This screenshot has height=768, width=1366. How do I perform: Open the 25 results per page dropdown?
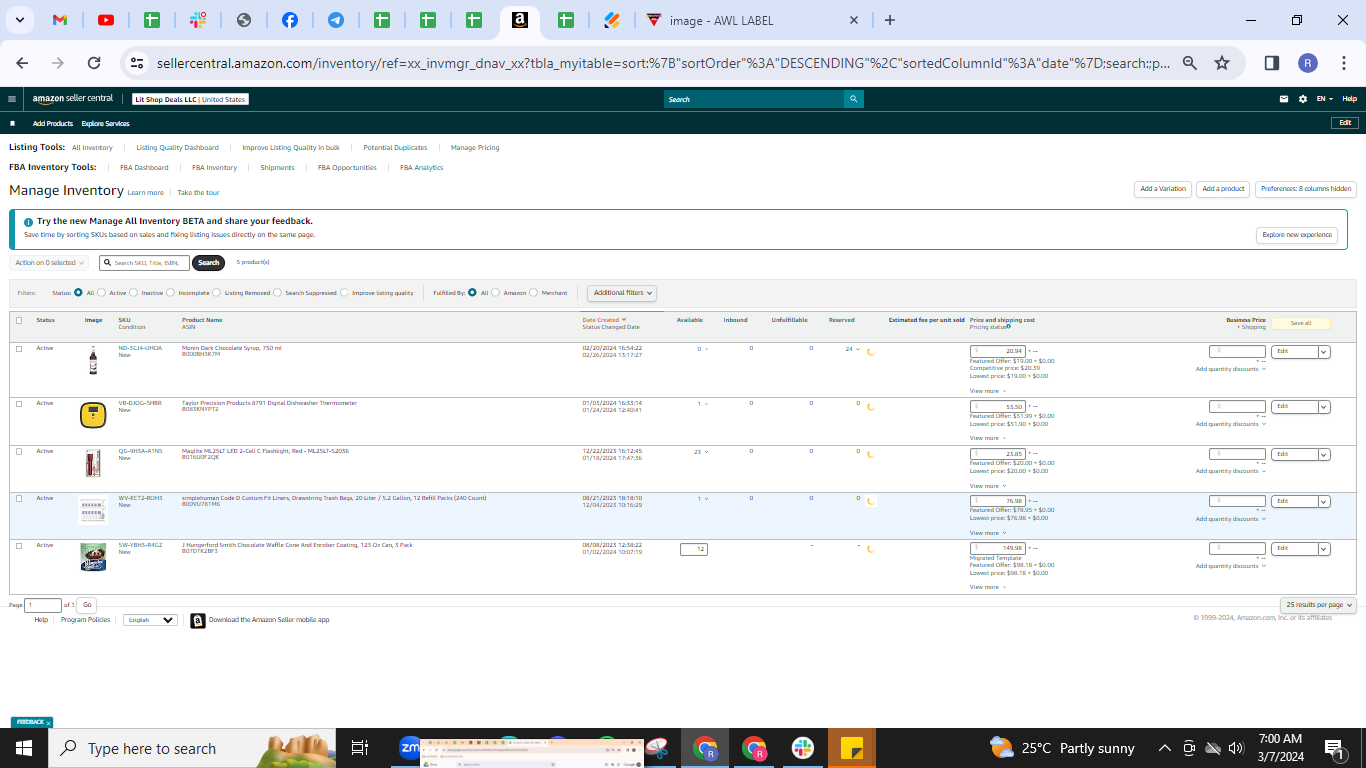[x=1318, y=605]
